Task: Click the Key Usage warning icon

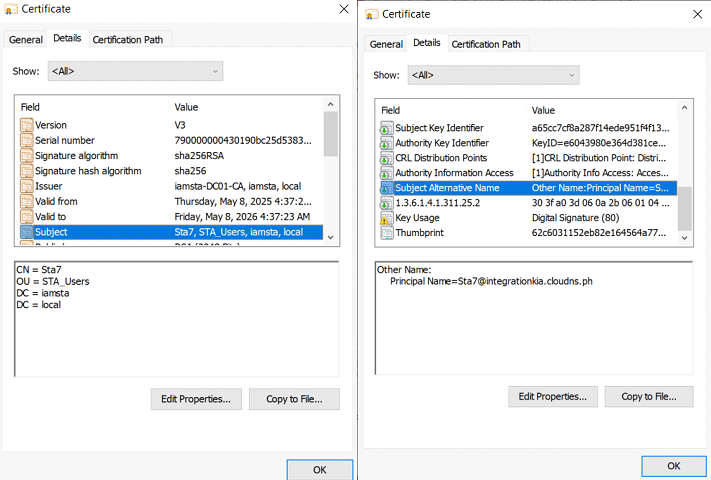Action: pos(386,218)
